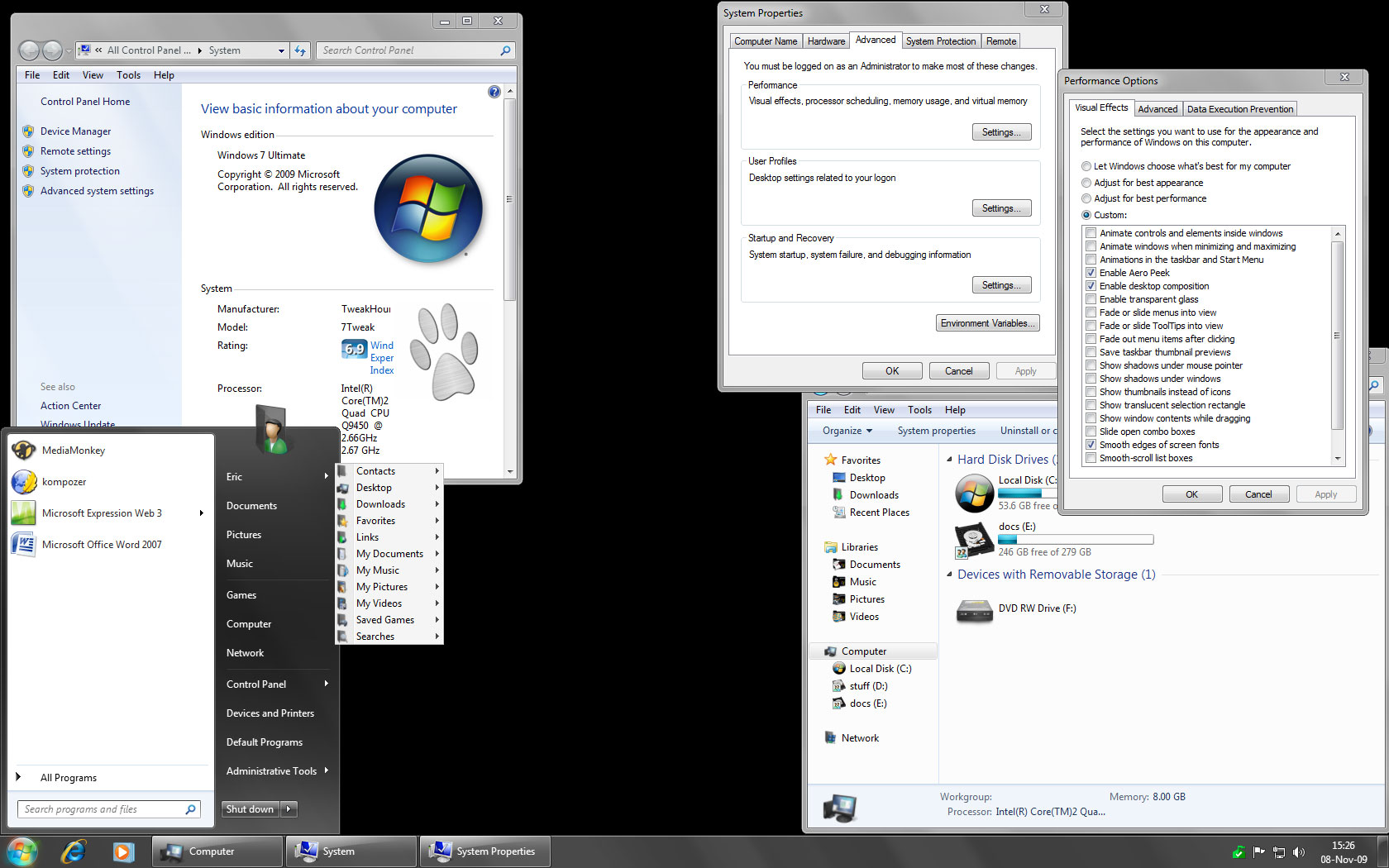Viewport: 1389px width, 868px height.
Task: Select Let Windows choose what's best
Action: tap(1086, 166)
